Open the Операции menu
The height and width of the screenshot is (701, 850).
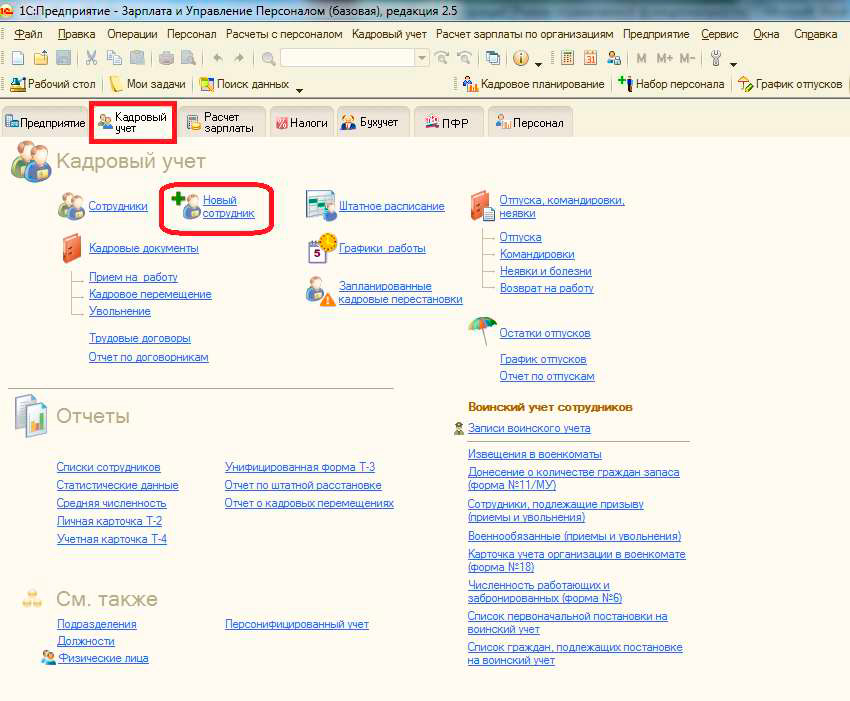point(132,34)
